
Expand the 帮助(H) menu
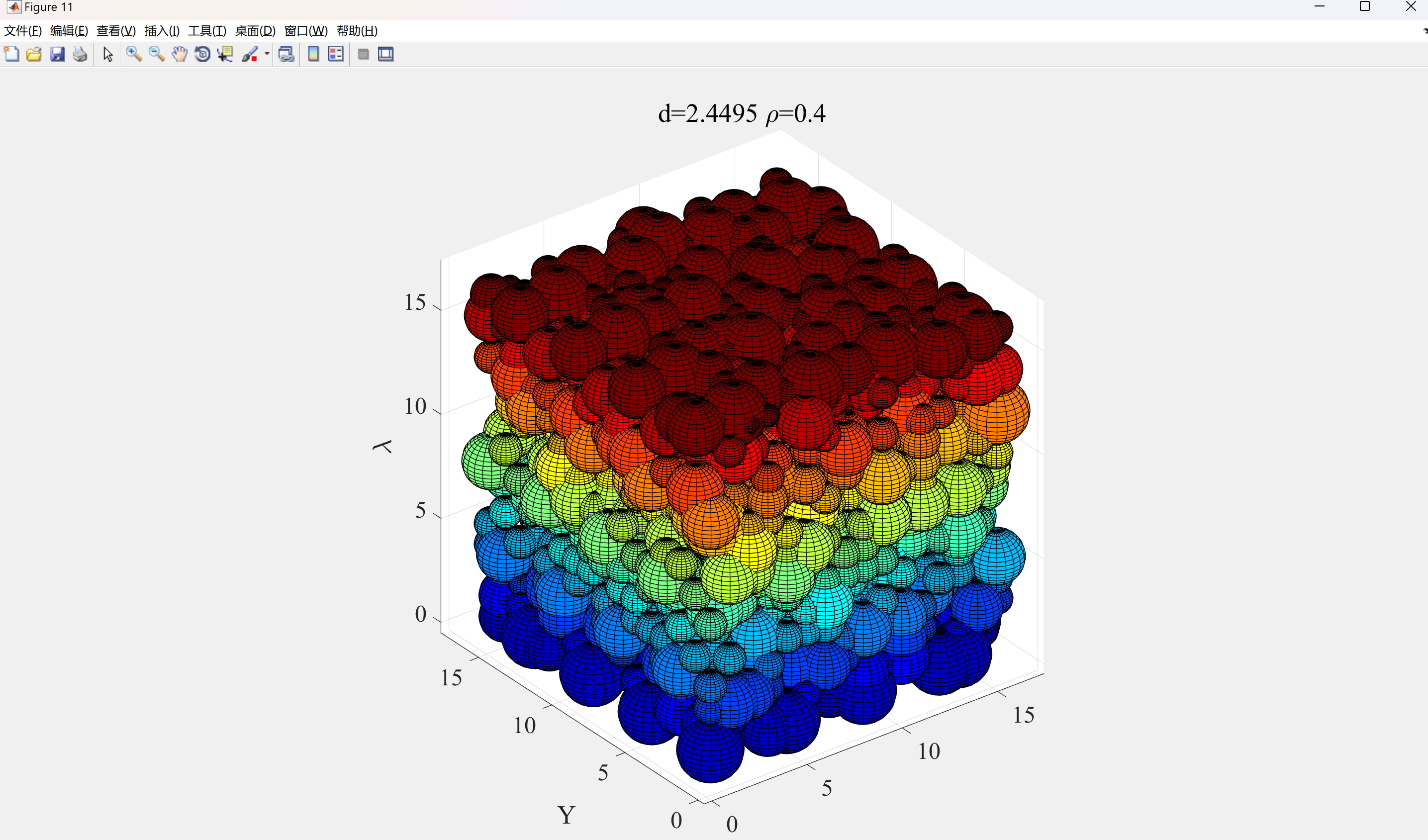[x=357, y=31]
